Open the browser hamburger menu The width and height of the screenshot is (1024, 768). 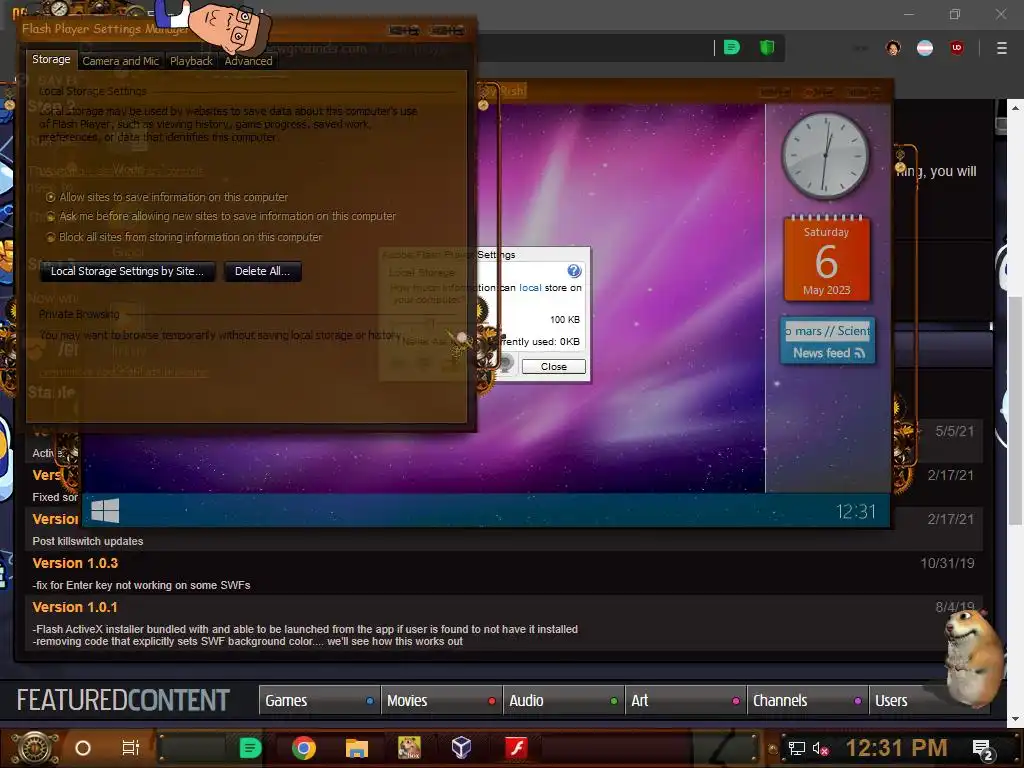1001,48
